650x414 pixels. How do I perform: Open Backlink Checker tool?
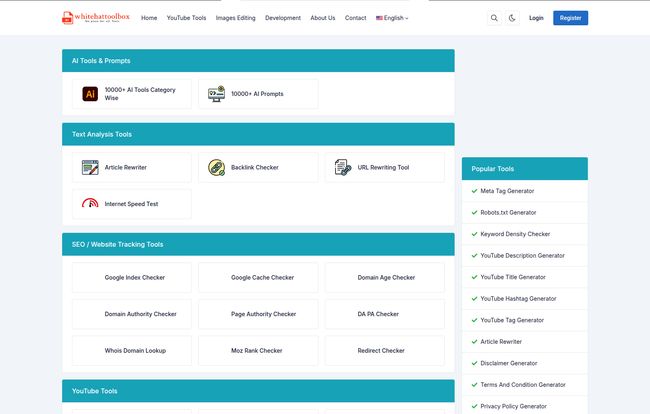[258, 167]
